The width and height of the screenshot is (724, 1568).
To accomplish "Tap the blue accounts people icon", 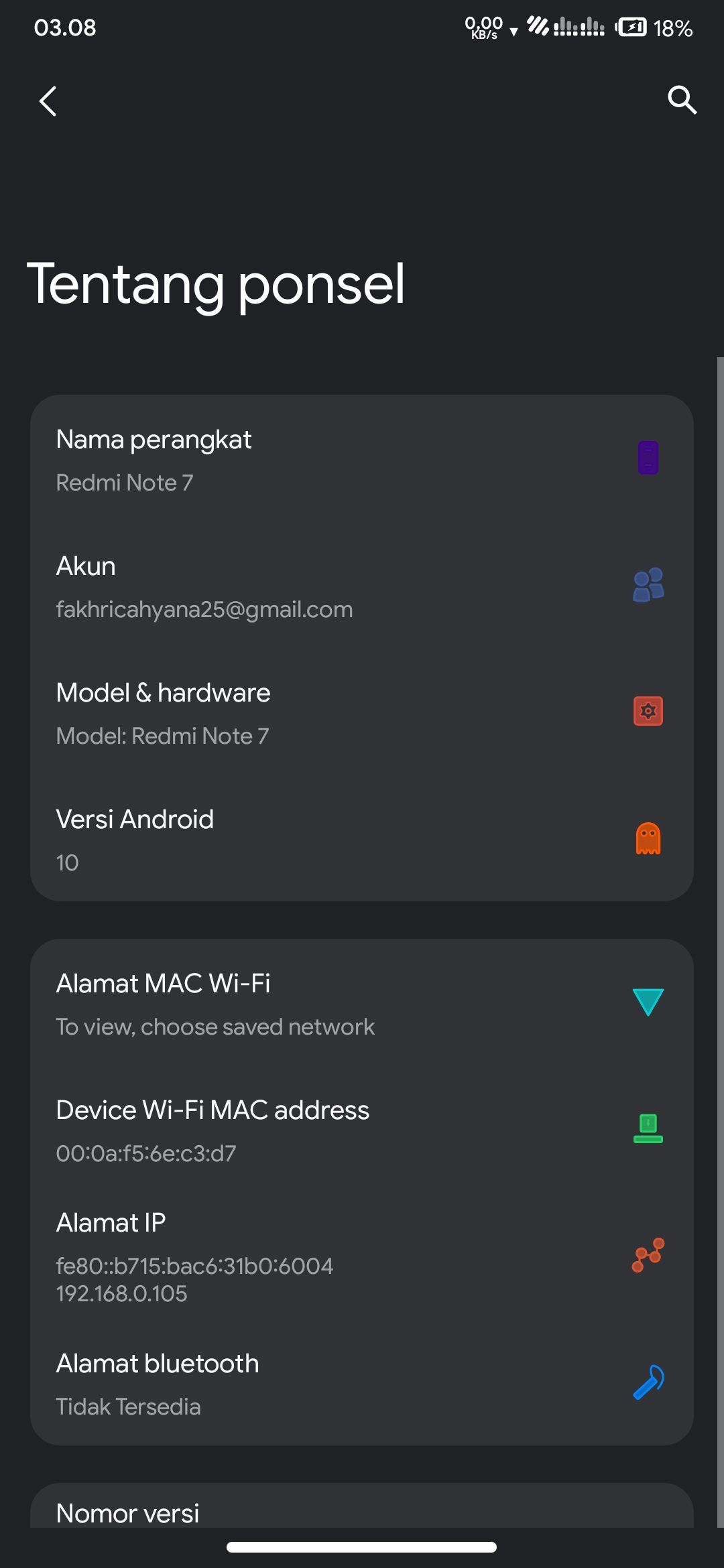I will click(648, 584).
